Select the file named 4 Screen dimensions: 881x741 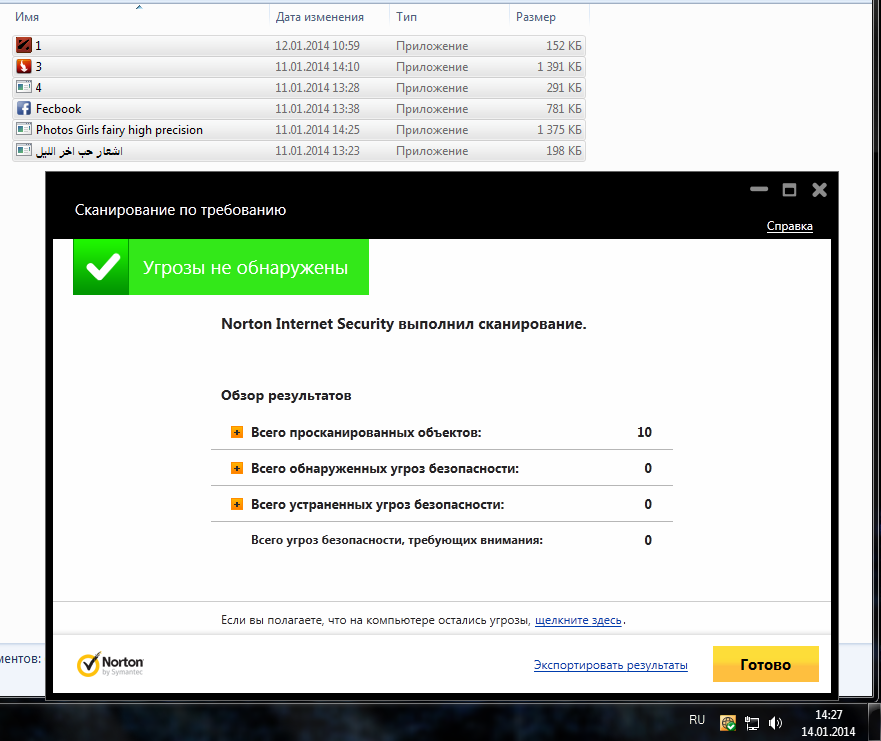click(x=38, y=88)
